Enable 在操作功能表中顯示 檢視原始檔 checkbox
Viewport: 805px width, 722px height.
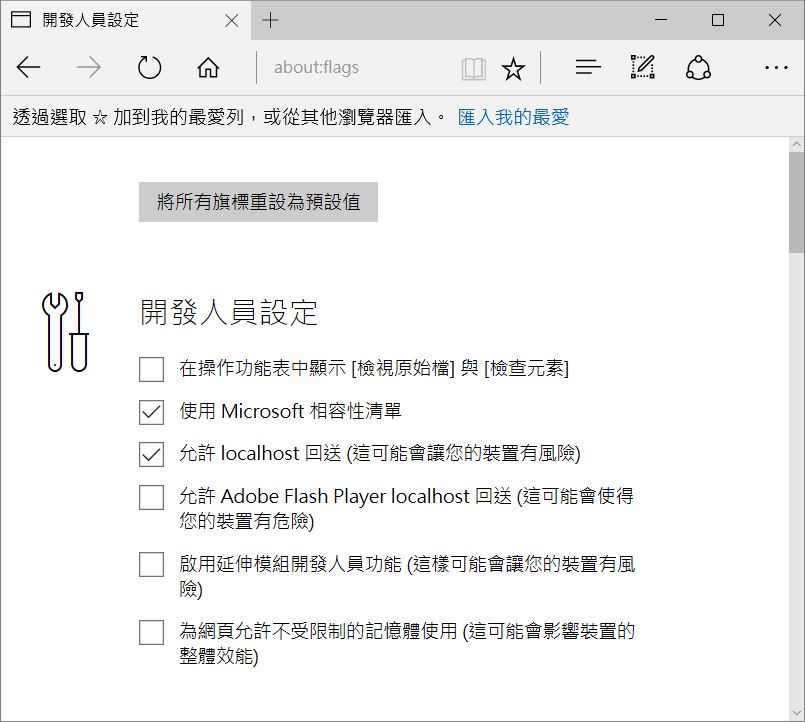click(151, 369)
